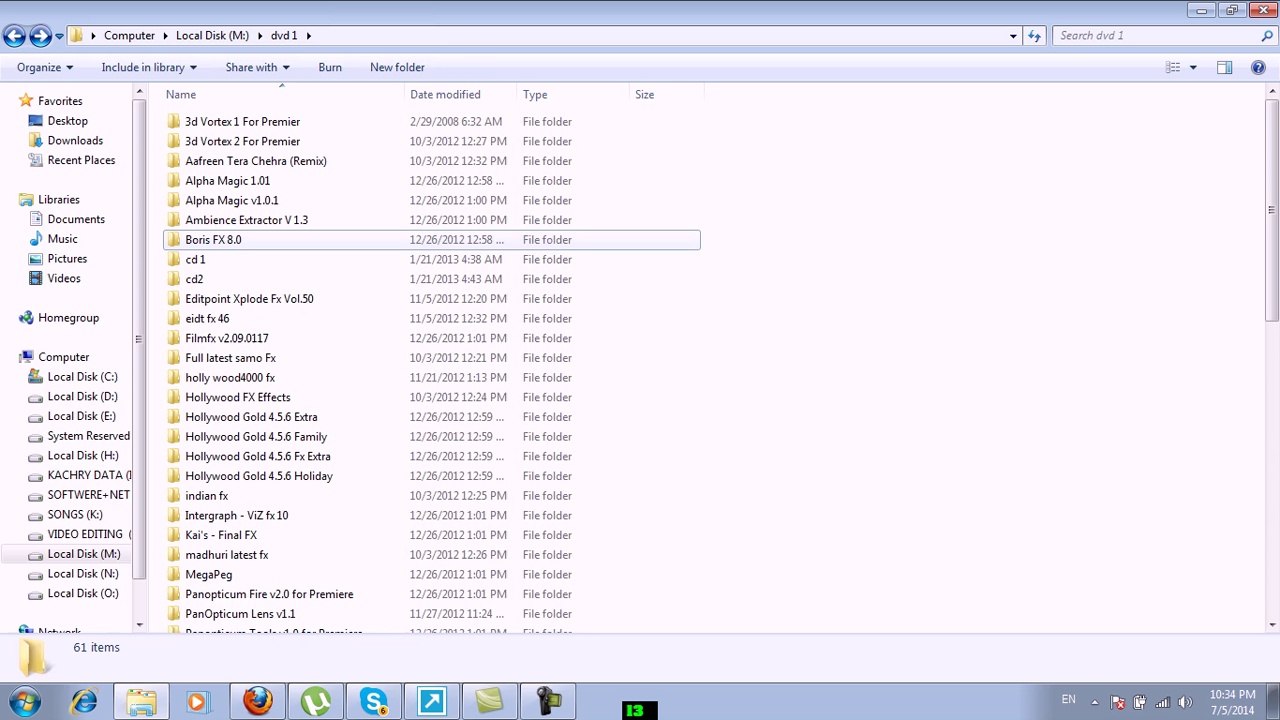This screenshot has height=720, width=1280.
Task: Open the Share with dropdown
Action: 257,68
